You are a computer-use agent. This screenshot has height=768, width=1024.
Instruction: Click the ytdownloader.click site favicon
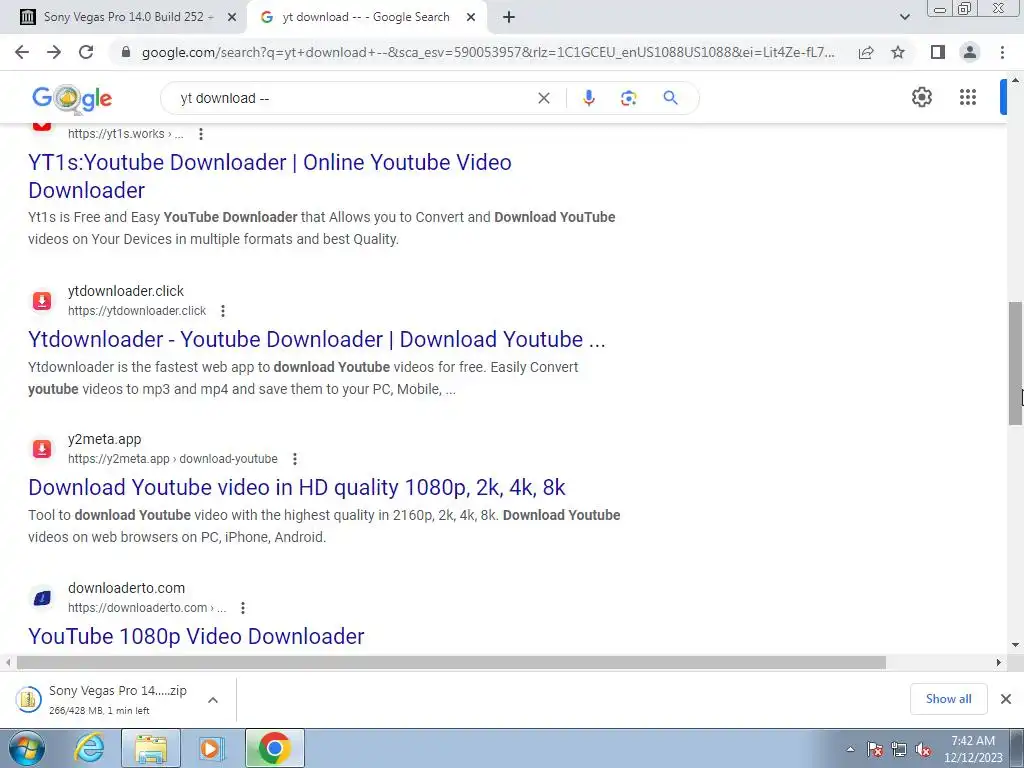coord(42,300)
